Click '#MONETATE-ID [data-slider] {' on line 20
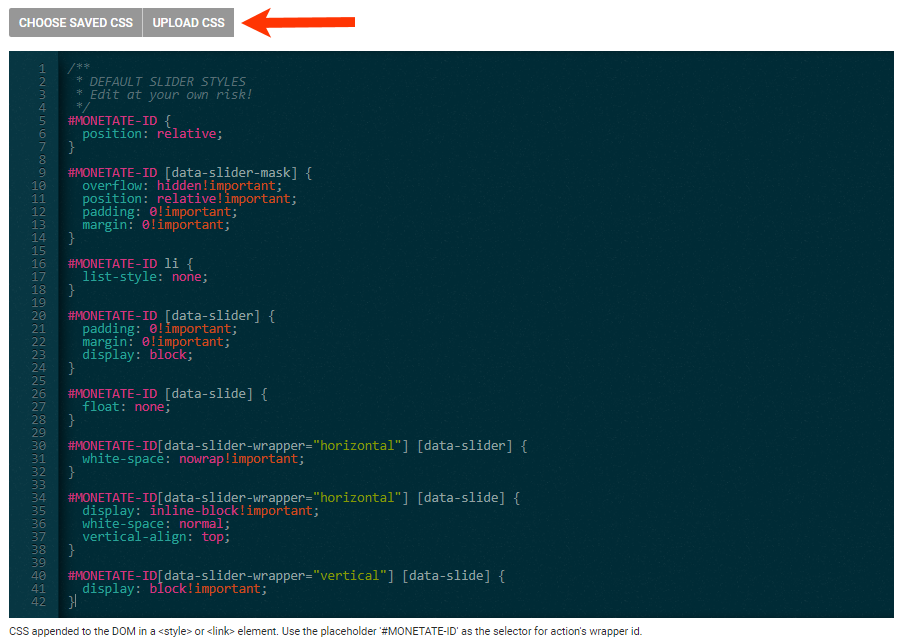902x643 pixels. tap(171, 316)
